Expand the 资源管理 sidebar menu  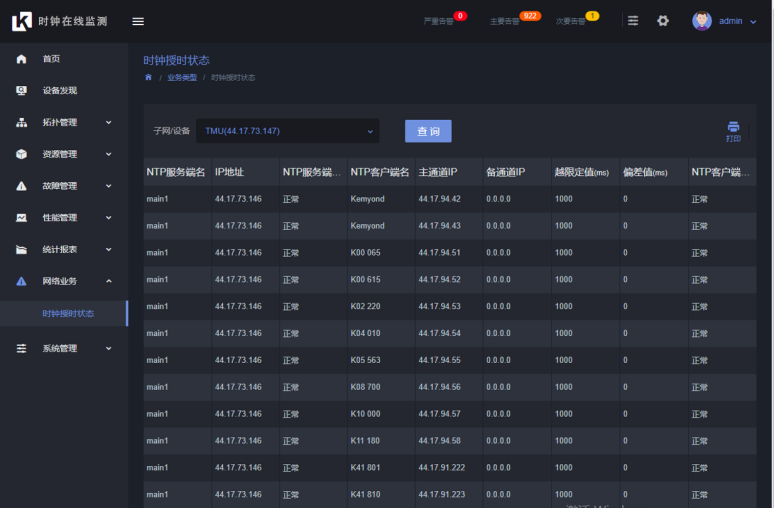pos(64,154)
